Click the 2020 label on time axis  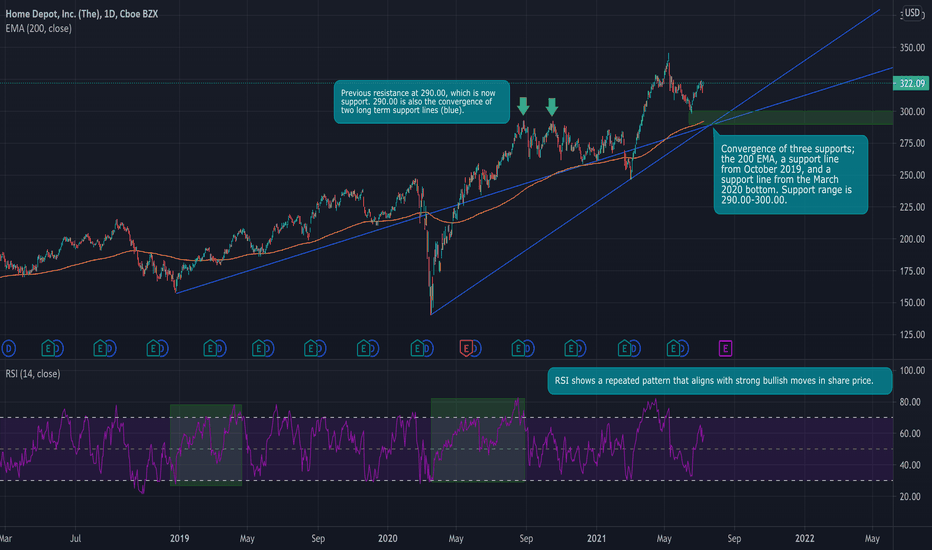point(388,538)
